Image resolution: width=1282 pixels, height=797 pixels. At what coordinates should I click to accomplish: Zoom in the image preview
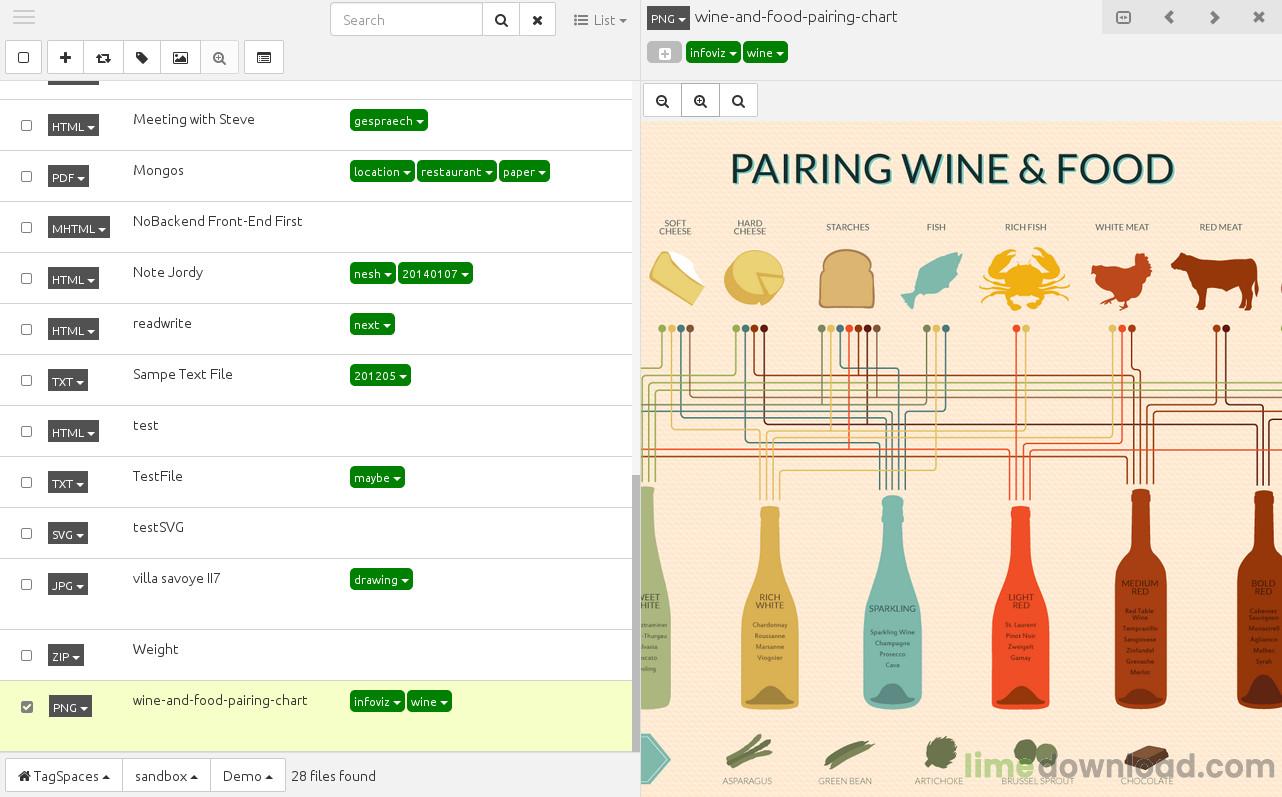tap(700, 101)
